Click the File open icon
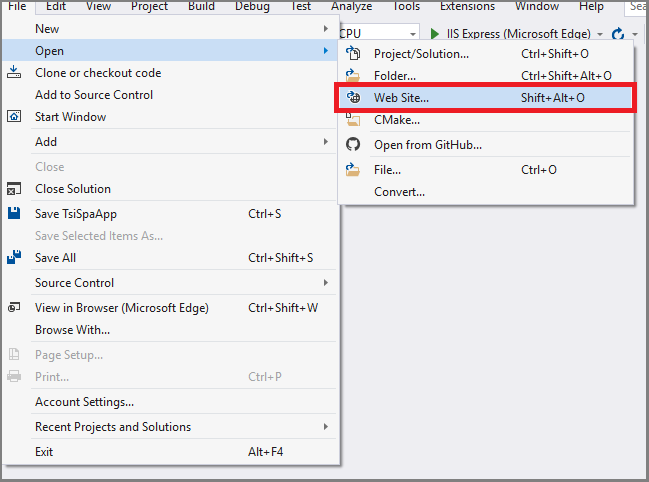649x482 pixels. click(353, 170)
